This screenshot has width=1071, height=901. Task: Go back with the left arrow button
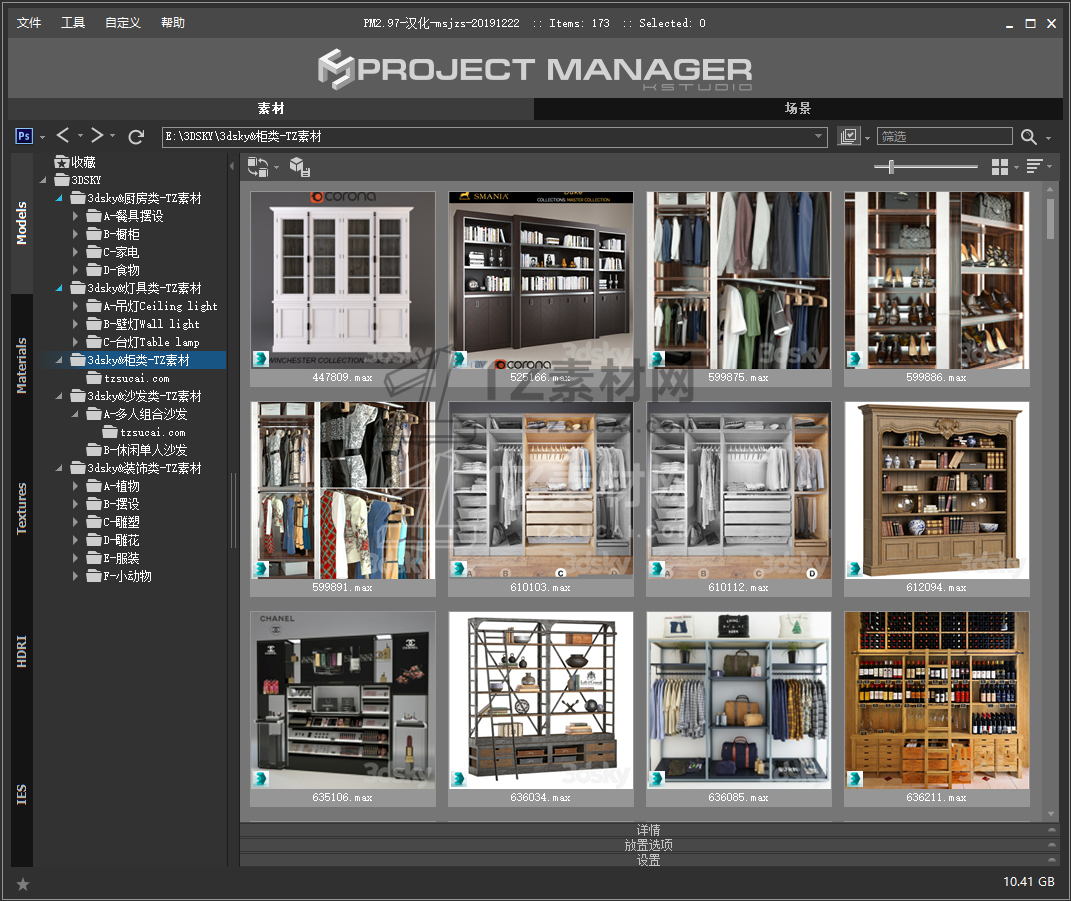coord(63,136)
